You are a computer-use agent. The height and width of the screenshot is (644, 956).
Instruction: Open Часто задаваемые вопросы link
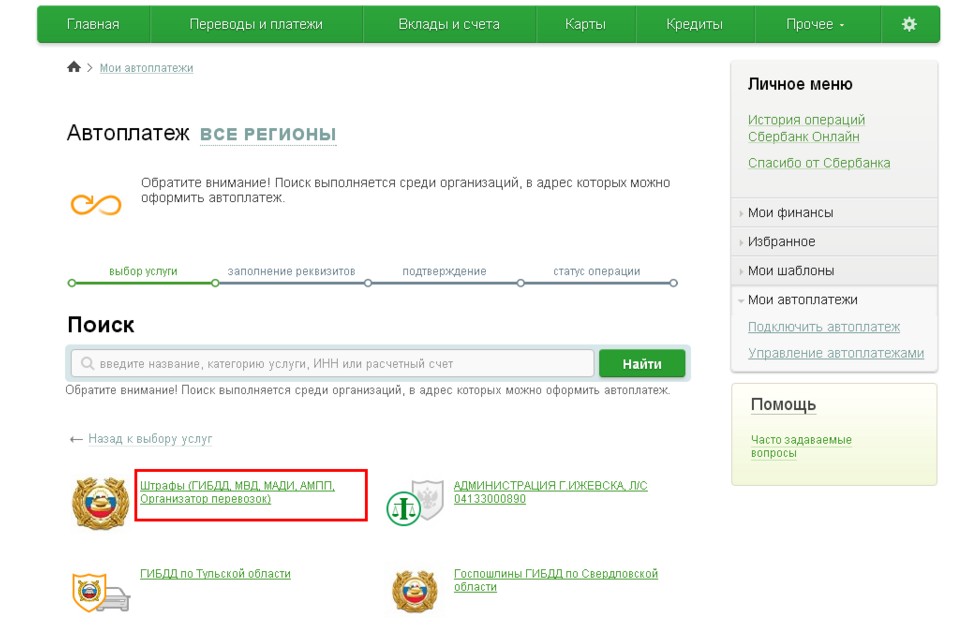coord(801,446)
